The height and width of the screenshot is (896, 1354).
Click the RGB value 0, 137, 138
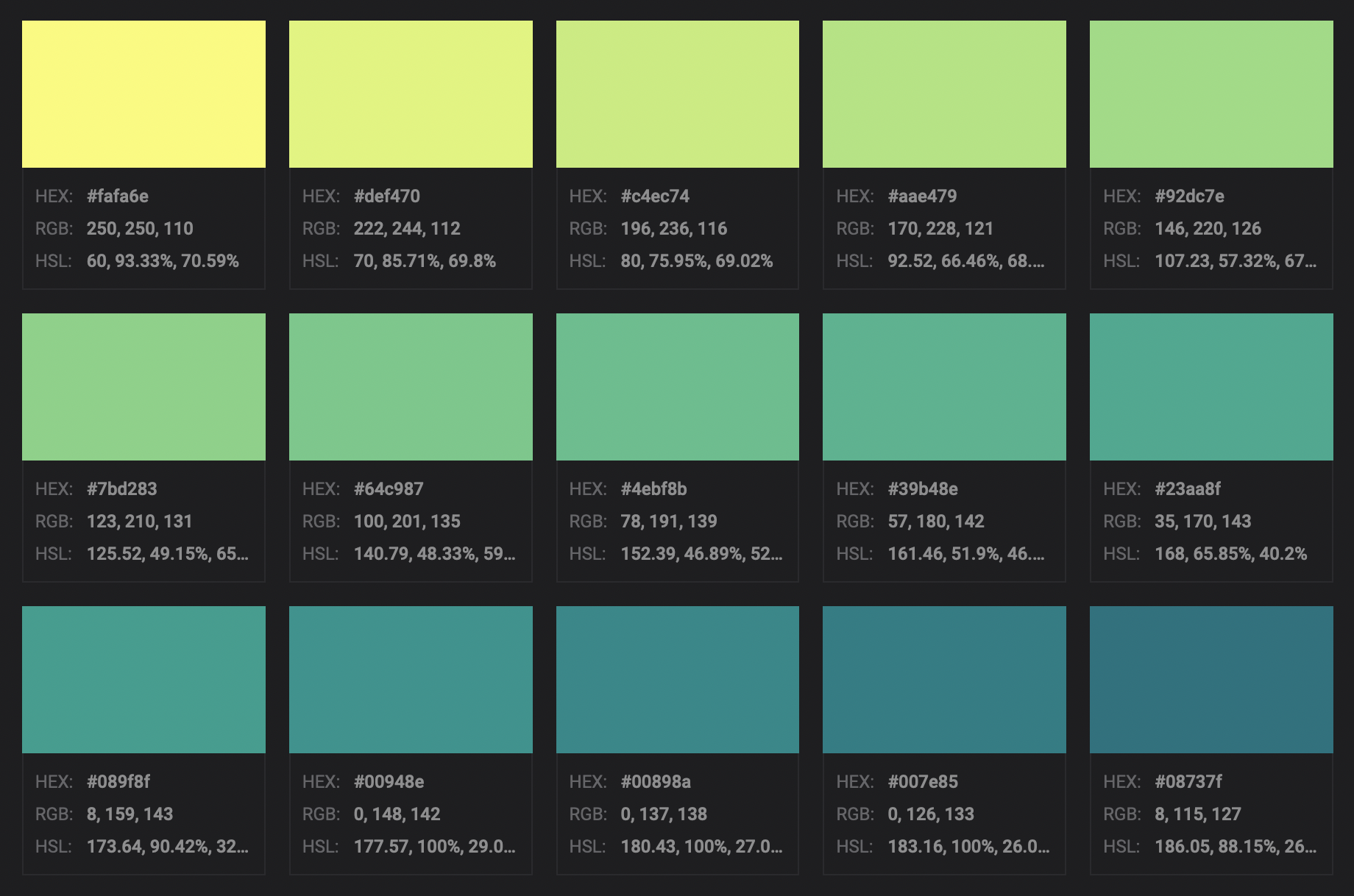[664, 814]
